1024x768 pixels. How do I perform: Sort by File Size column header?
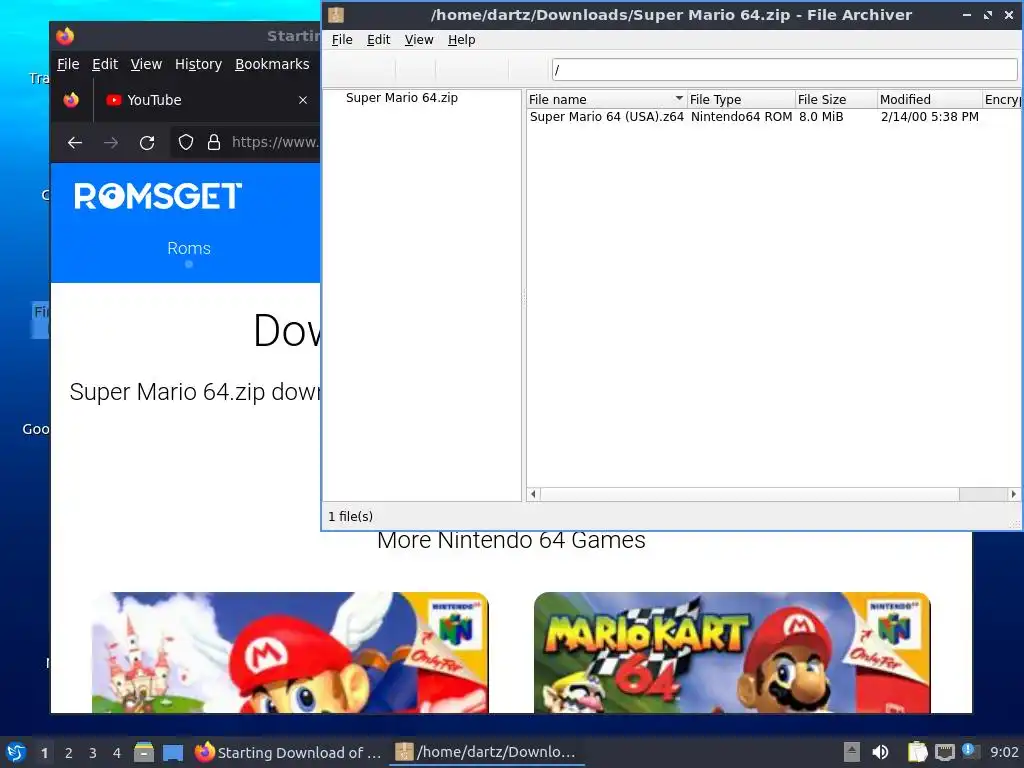pos(835,99)
